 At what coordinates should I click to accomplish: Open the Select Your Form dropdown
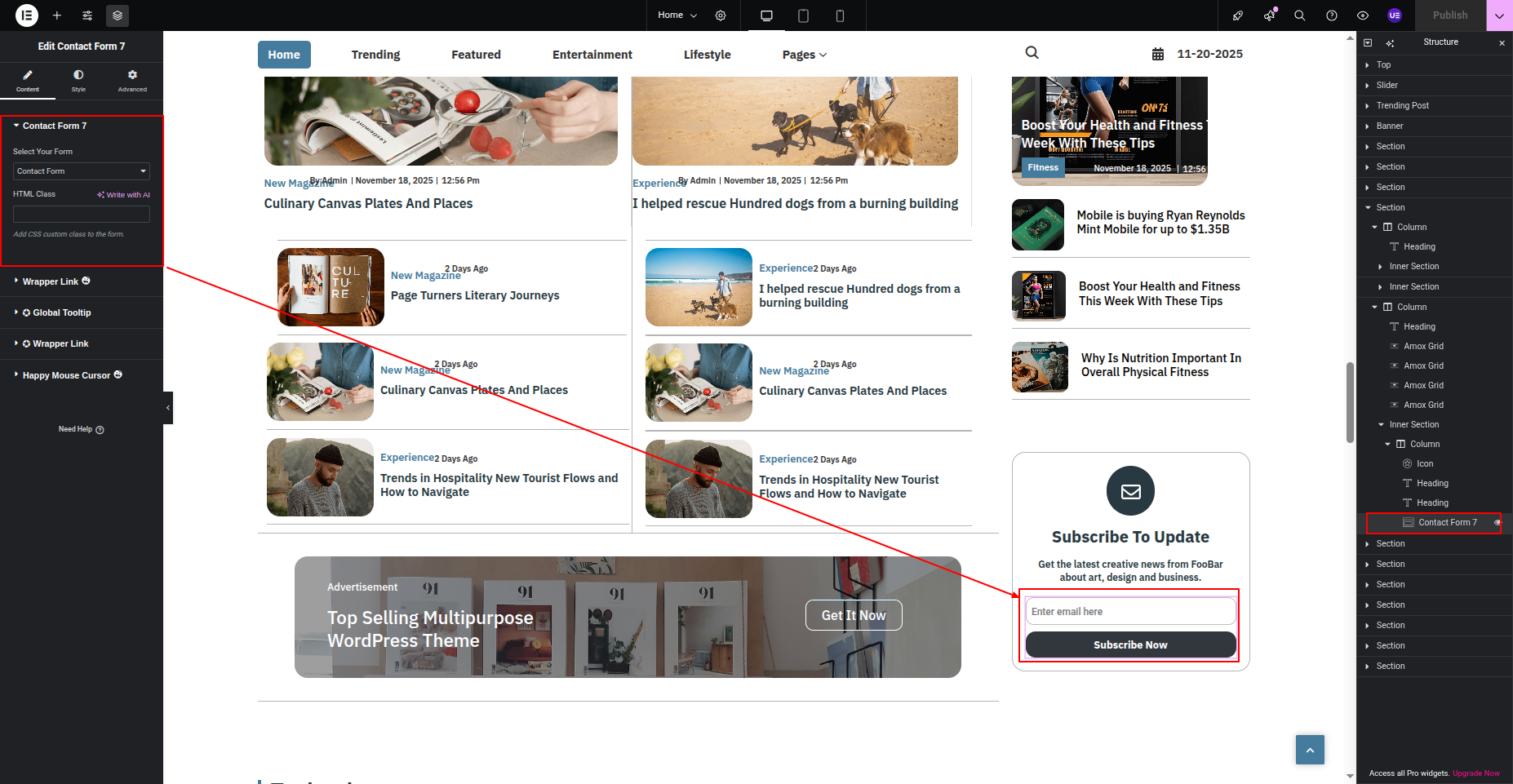[x=82, y=171]
